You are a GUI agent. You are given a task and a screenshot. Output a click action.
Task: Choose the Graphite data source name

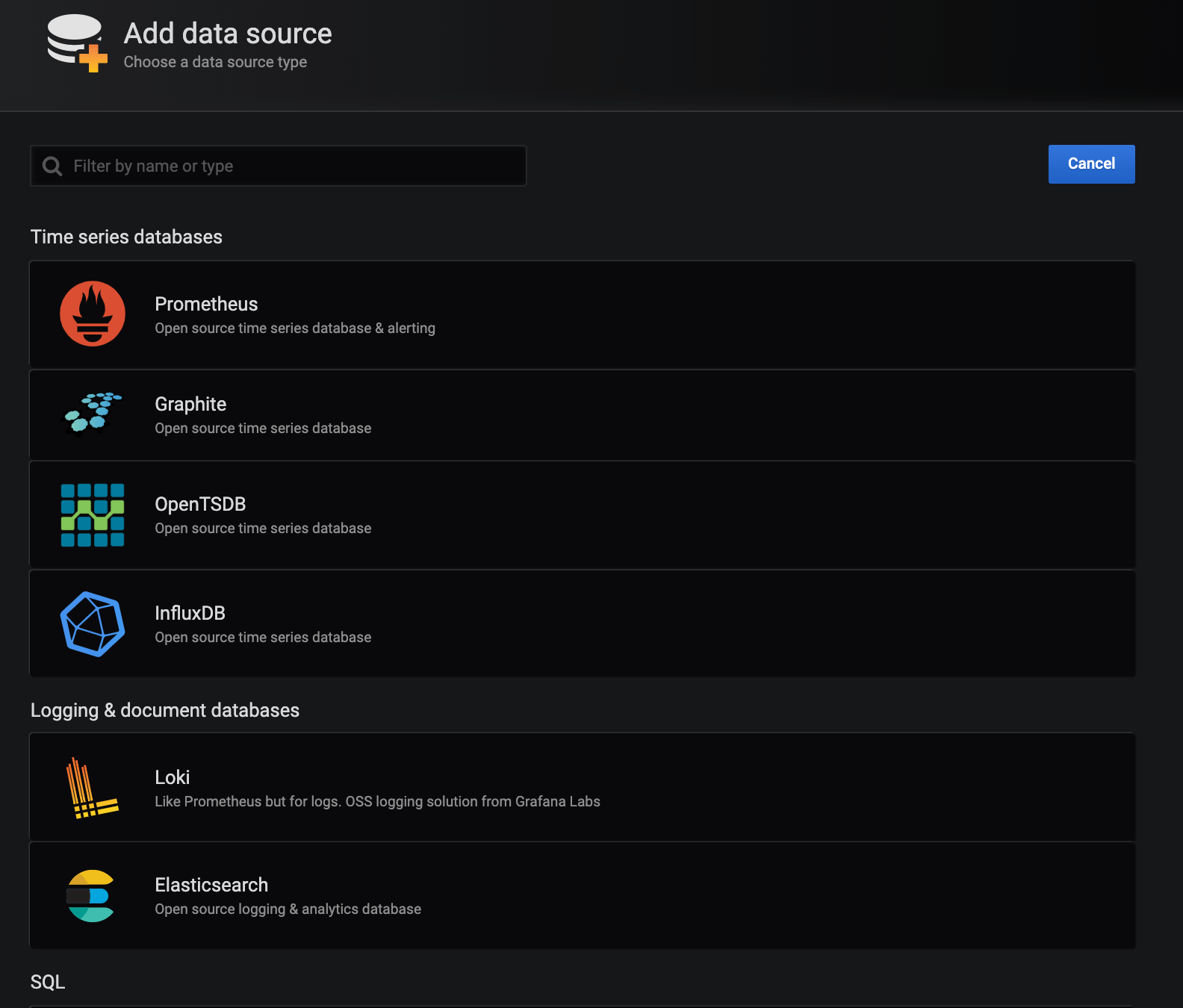tap(190, 404)
